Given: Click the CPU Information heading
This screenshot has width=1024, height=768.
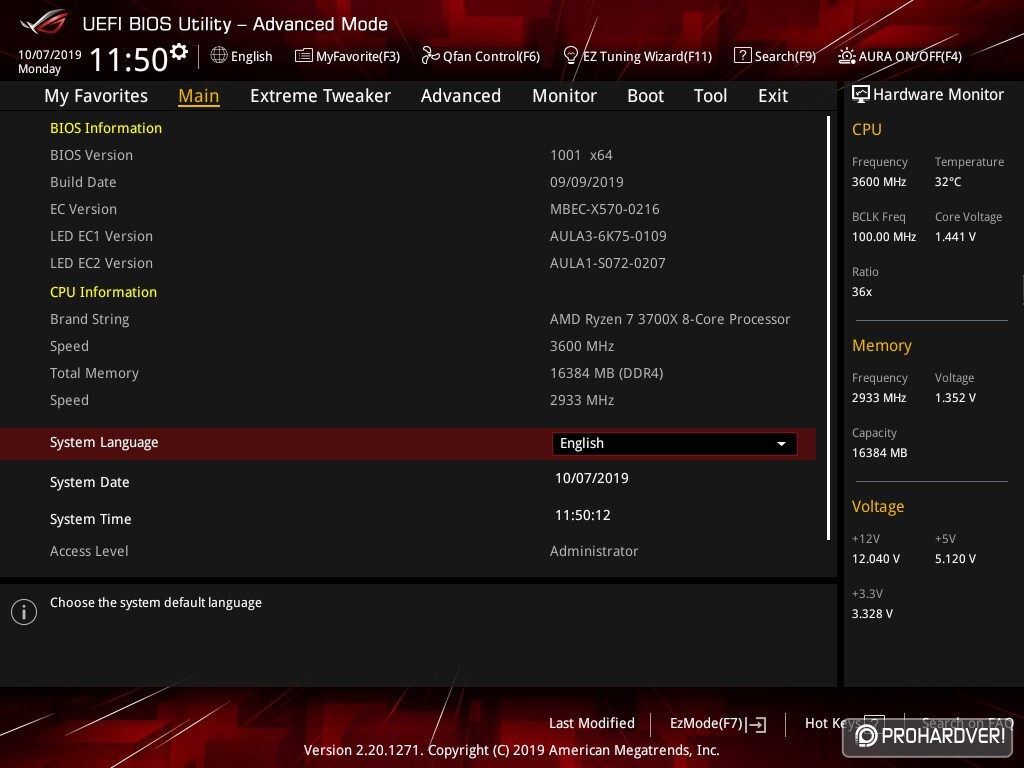Looking at the screenshot, I should [x=103, y=292].
